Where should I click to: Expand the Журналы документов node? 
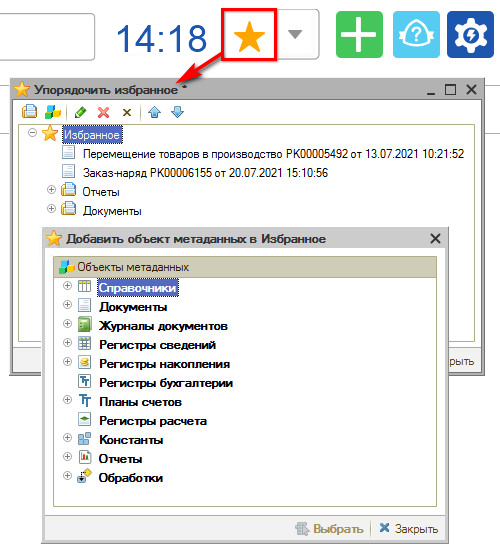(x=67, y=324)
